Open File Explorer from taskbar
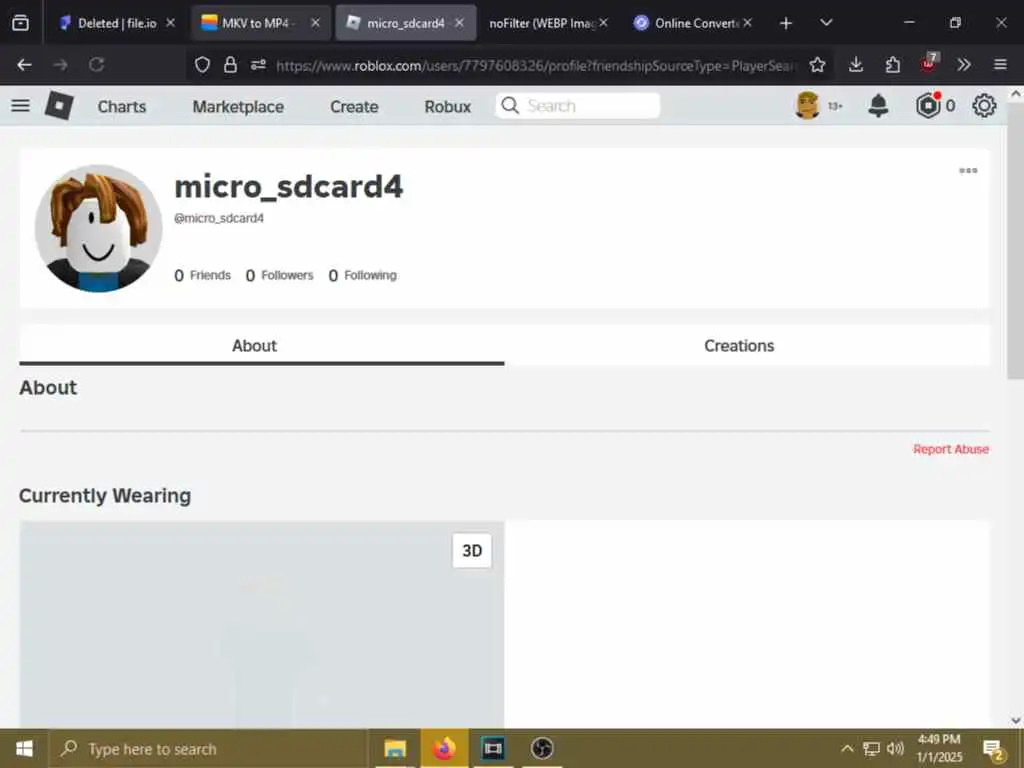This screenshot has width=1024, height=768. click(x=395, y=748)
